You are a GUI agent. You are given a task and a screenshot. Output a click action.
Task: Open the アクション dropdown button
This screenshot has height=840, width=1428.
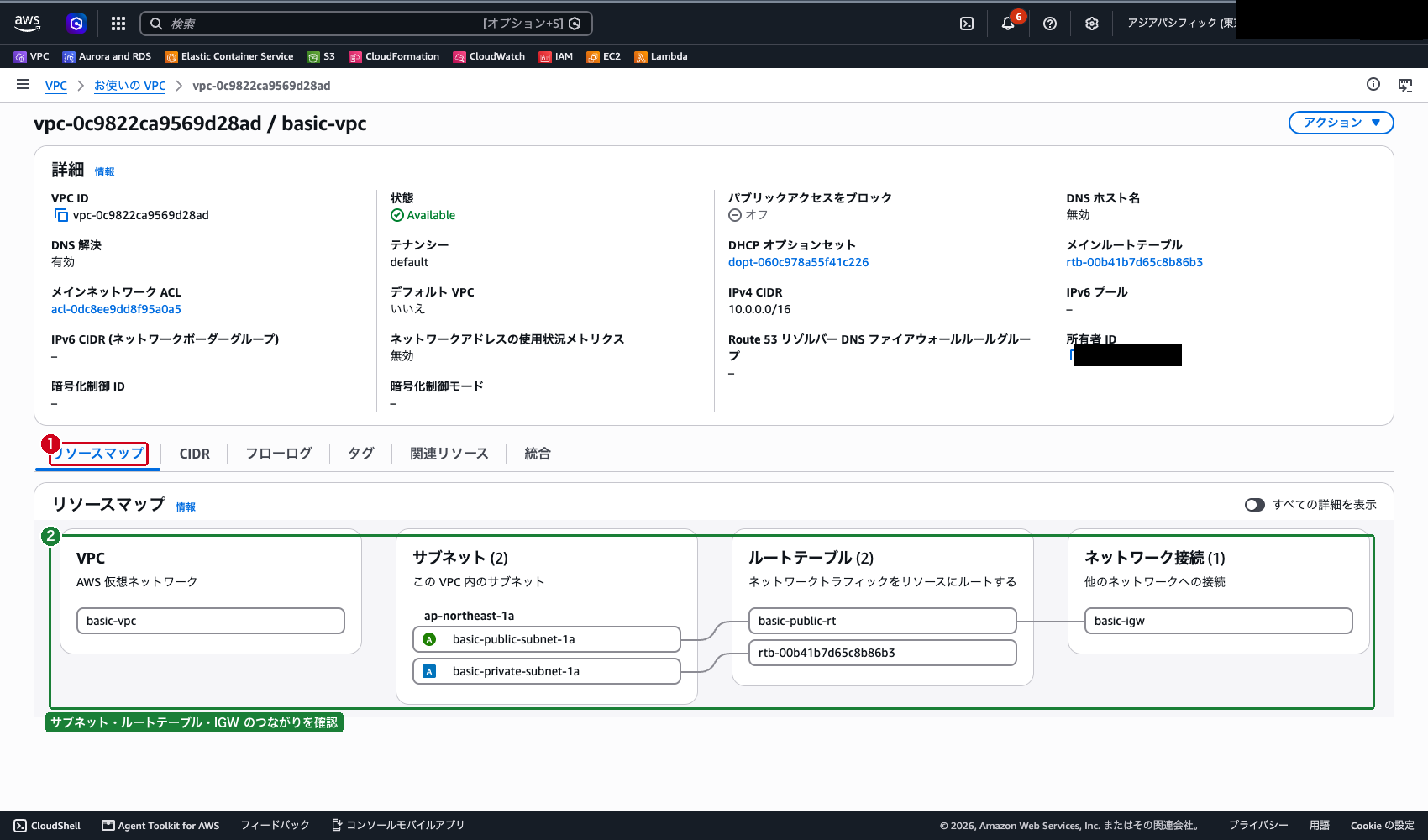(1341, 123)
